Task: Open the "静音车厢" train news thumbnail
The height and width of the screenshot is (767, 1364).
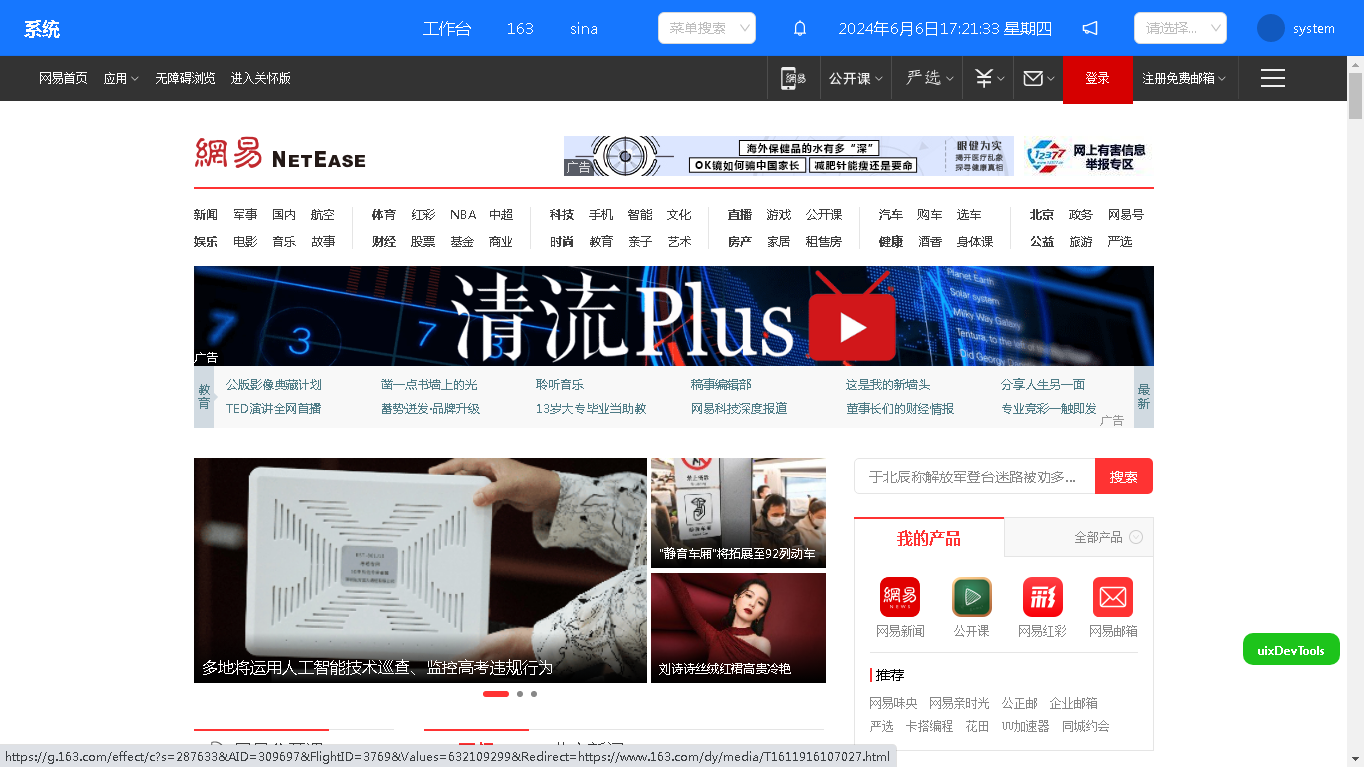Action: pyautogui.click(x=738, y=513)
